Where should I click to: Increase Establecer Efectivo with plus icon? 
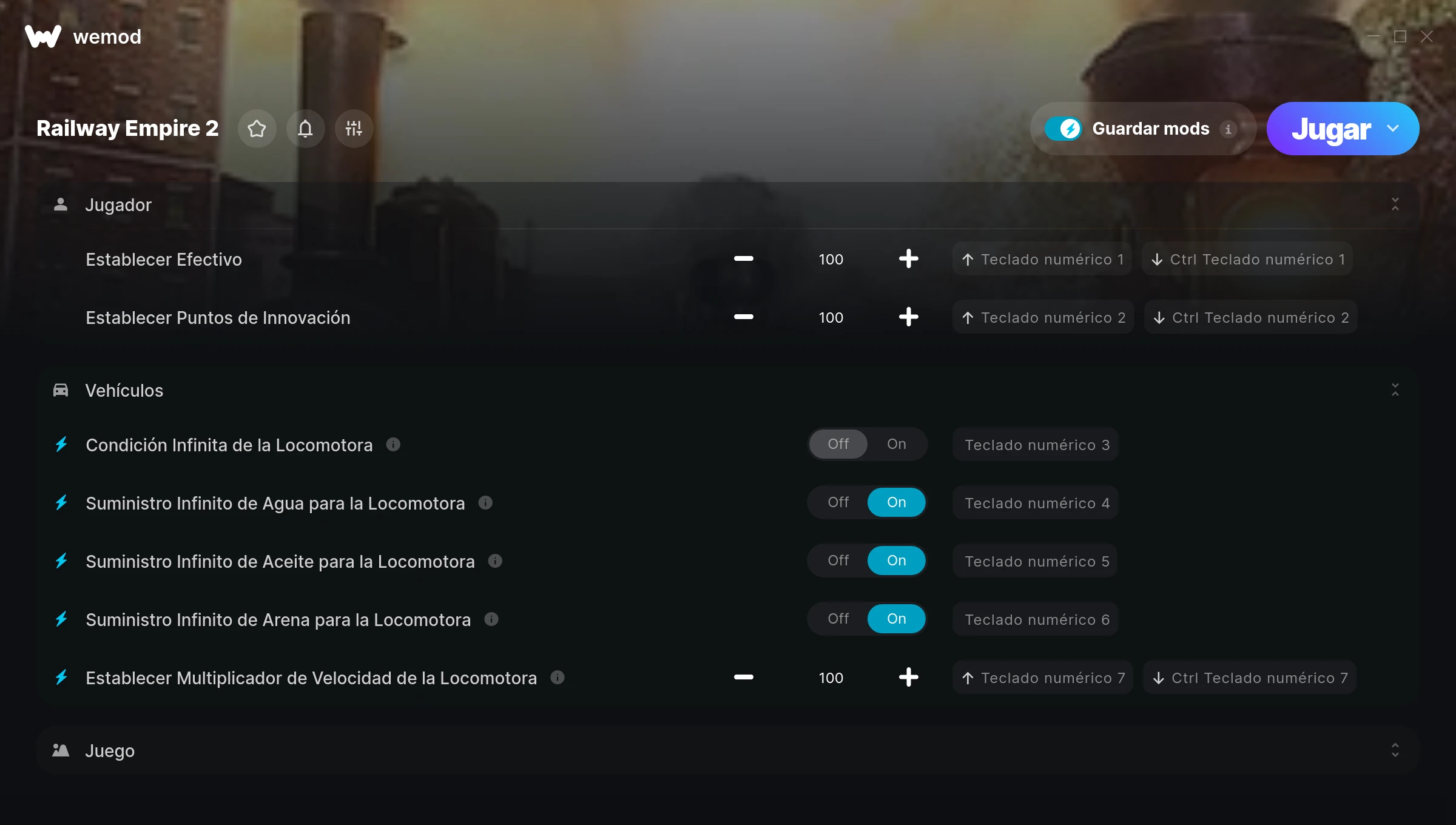[908, 259]
